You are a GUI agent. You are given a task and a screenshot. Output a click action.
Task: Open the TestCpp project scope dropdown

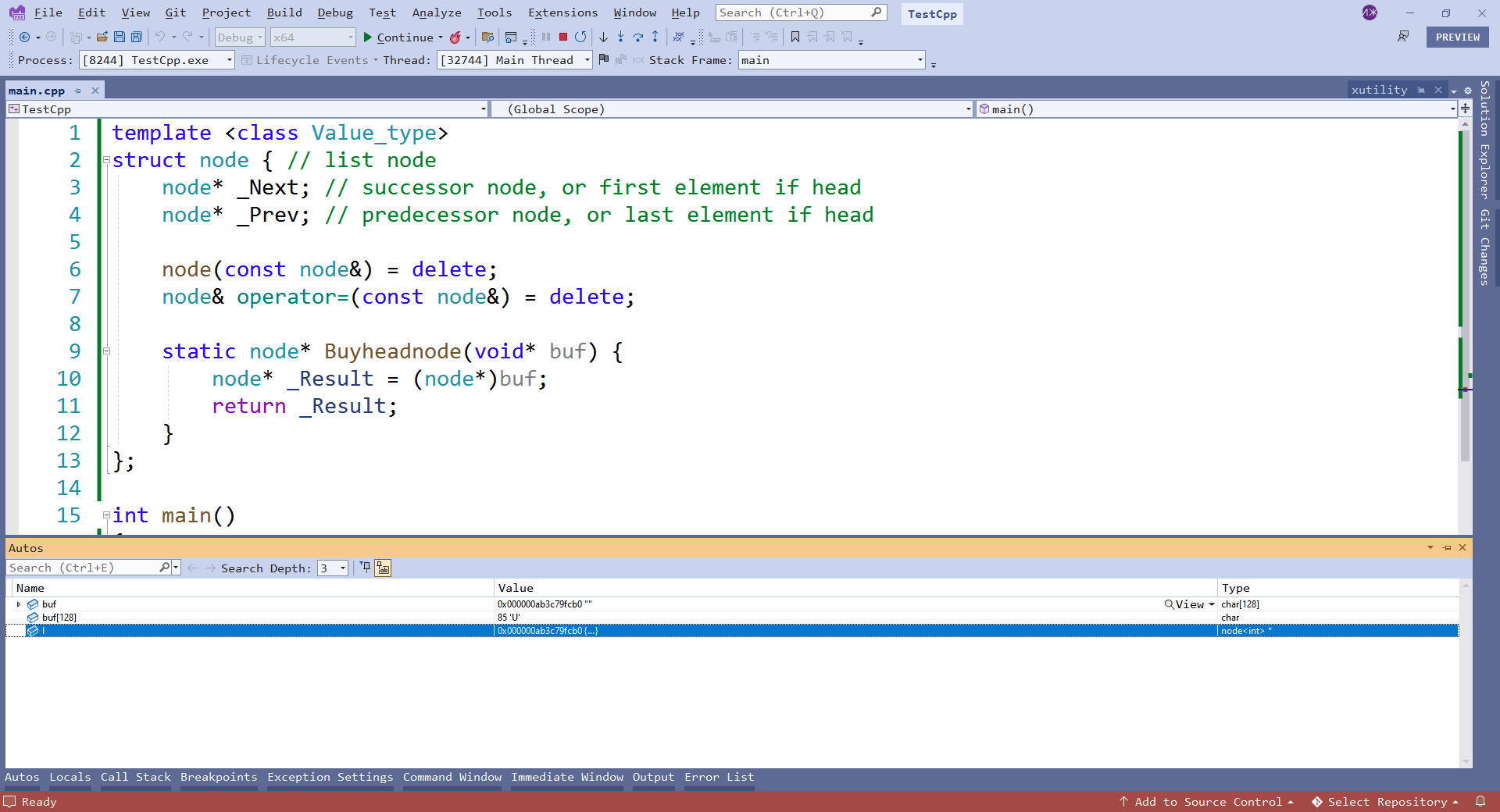click(248, 109)
